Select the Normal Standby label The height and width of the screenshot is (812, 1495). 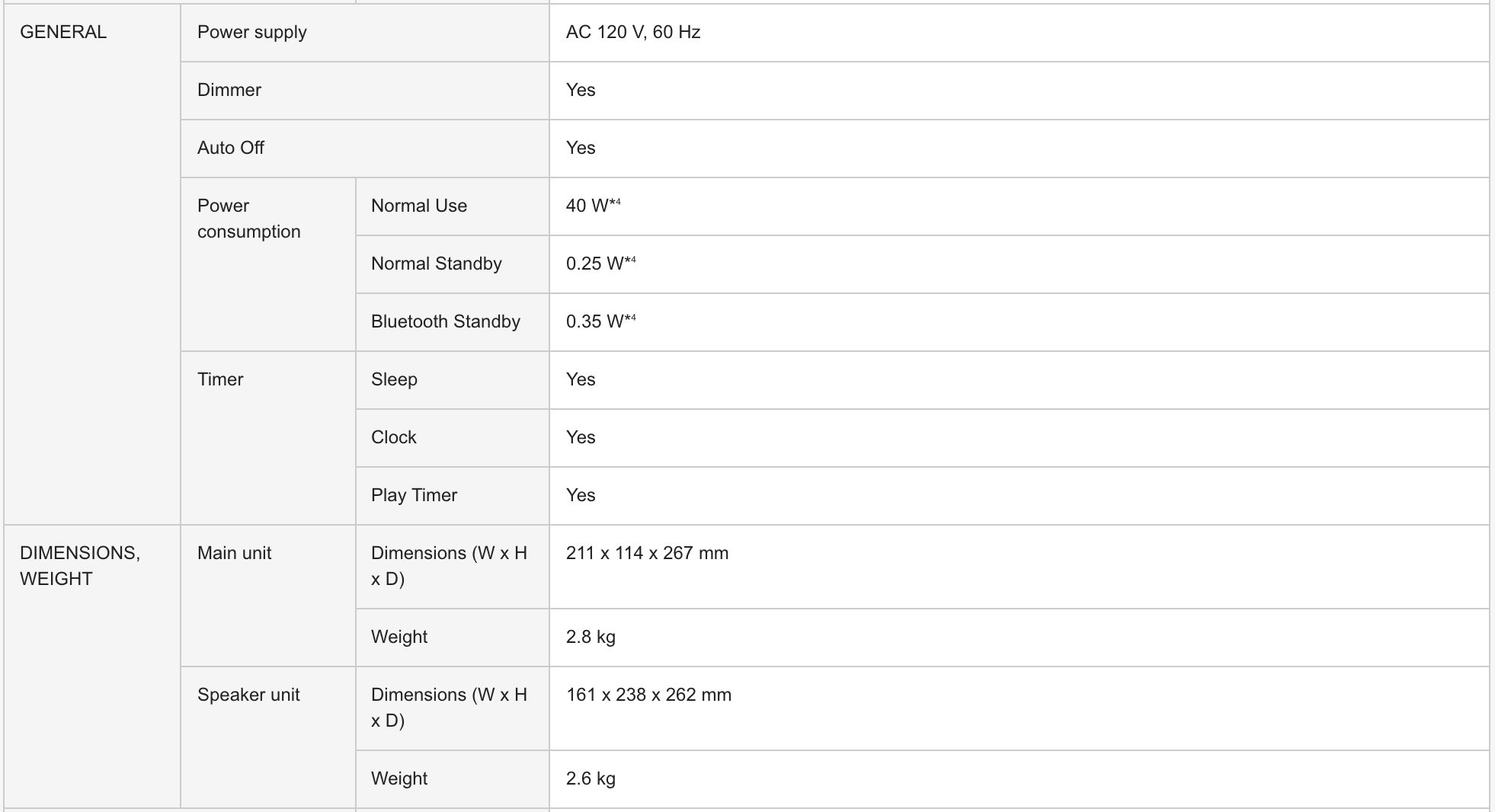[437, 264]
